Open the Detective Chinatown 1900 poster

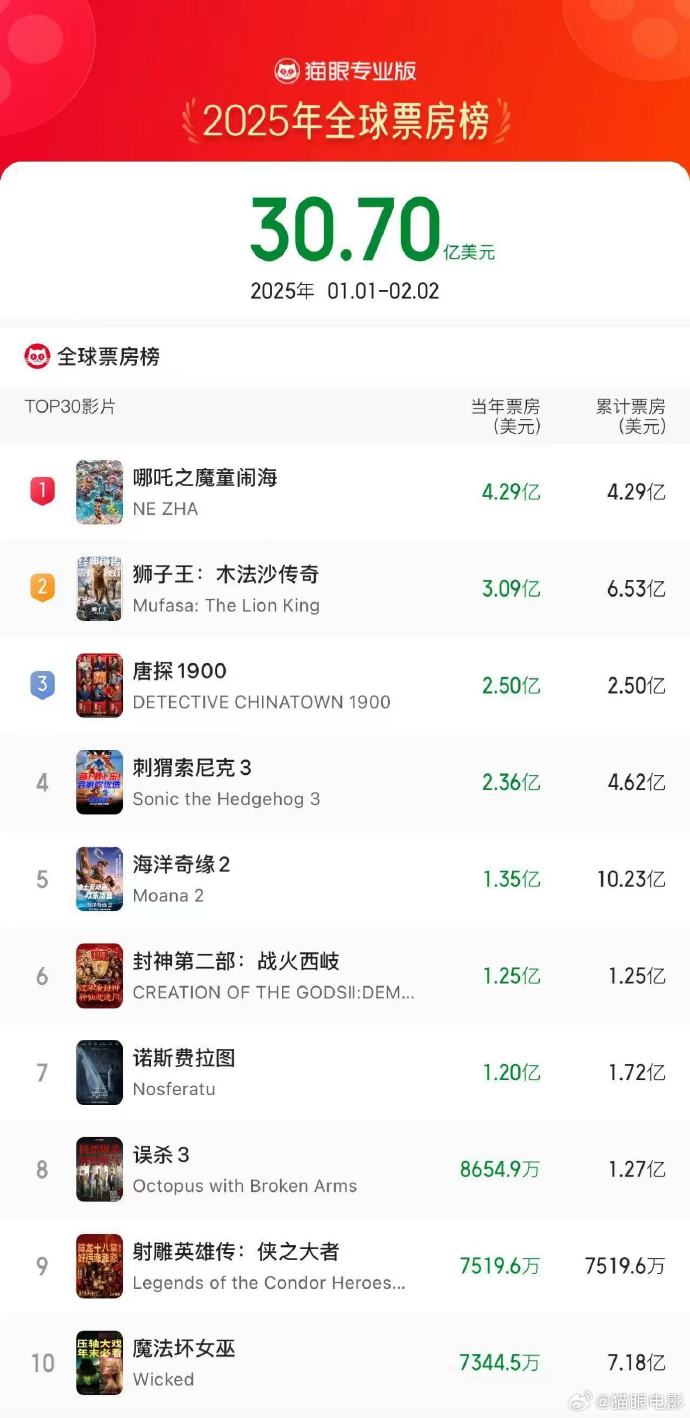click(99, 686)
